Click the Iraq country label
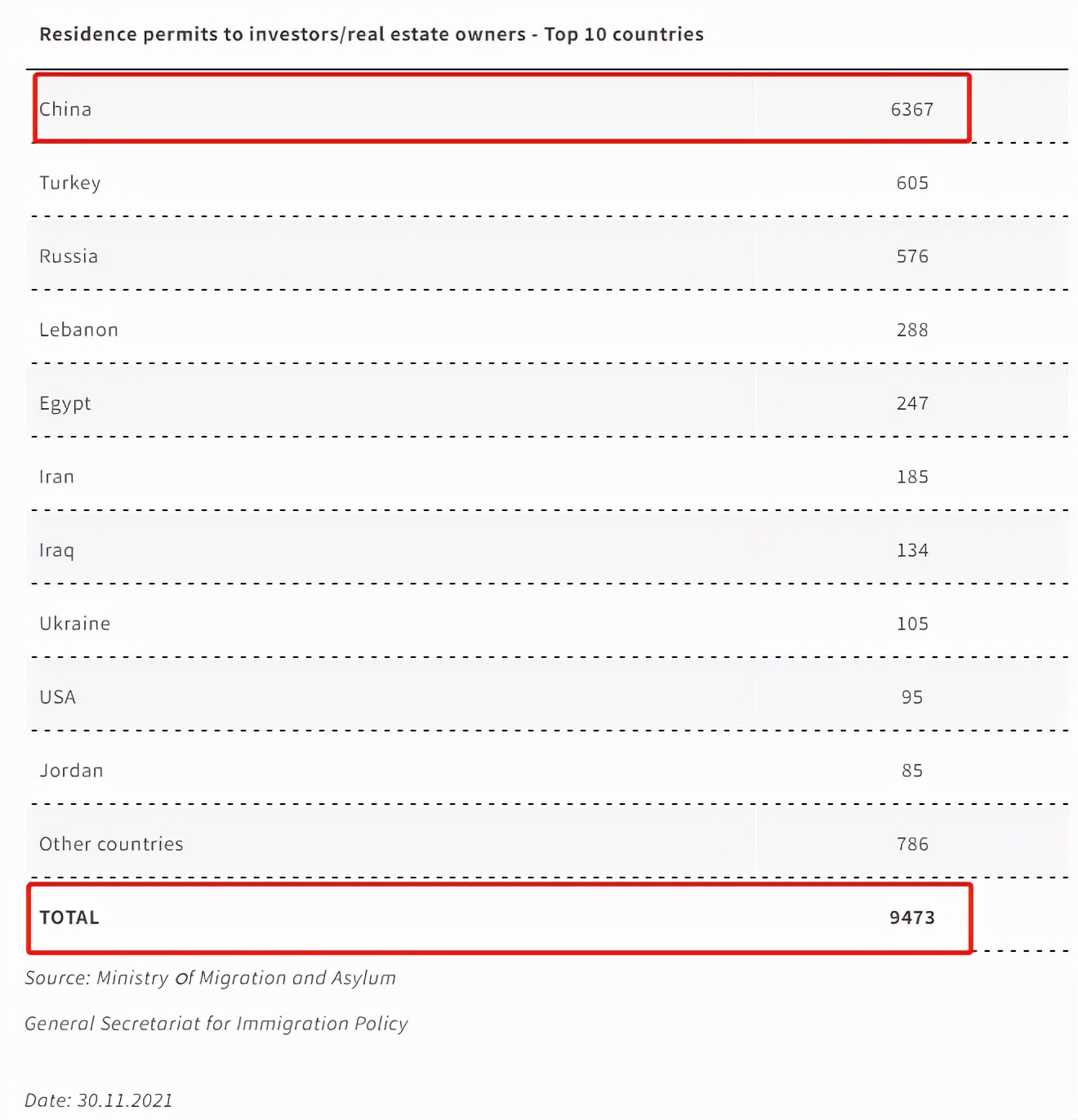1078x1120 pixels. (57, 550)
